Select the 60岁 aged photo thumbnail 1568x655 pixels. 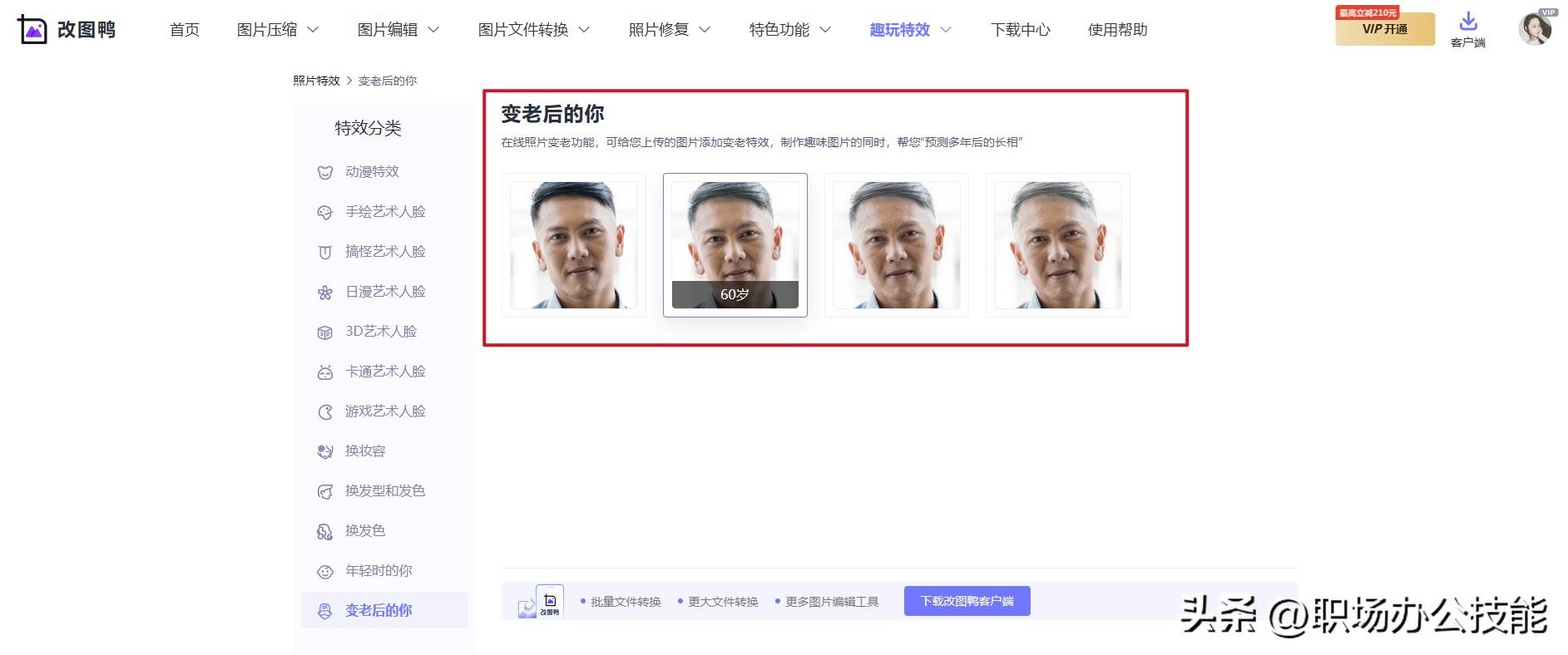735,244
